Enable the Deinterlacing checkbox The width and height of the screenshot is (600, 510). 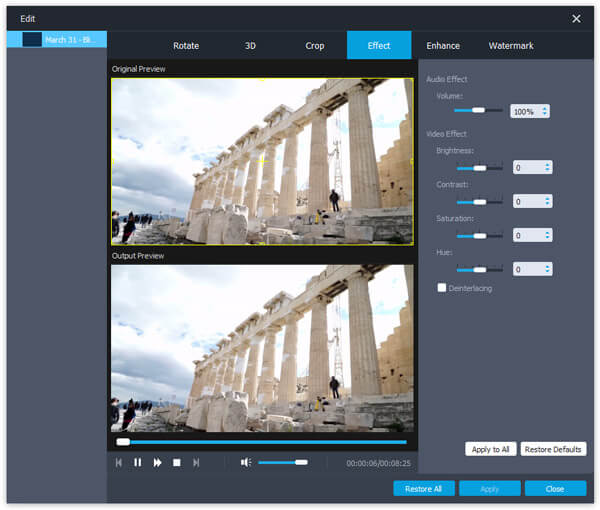click(x=442, y=288)
